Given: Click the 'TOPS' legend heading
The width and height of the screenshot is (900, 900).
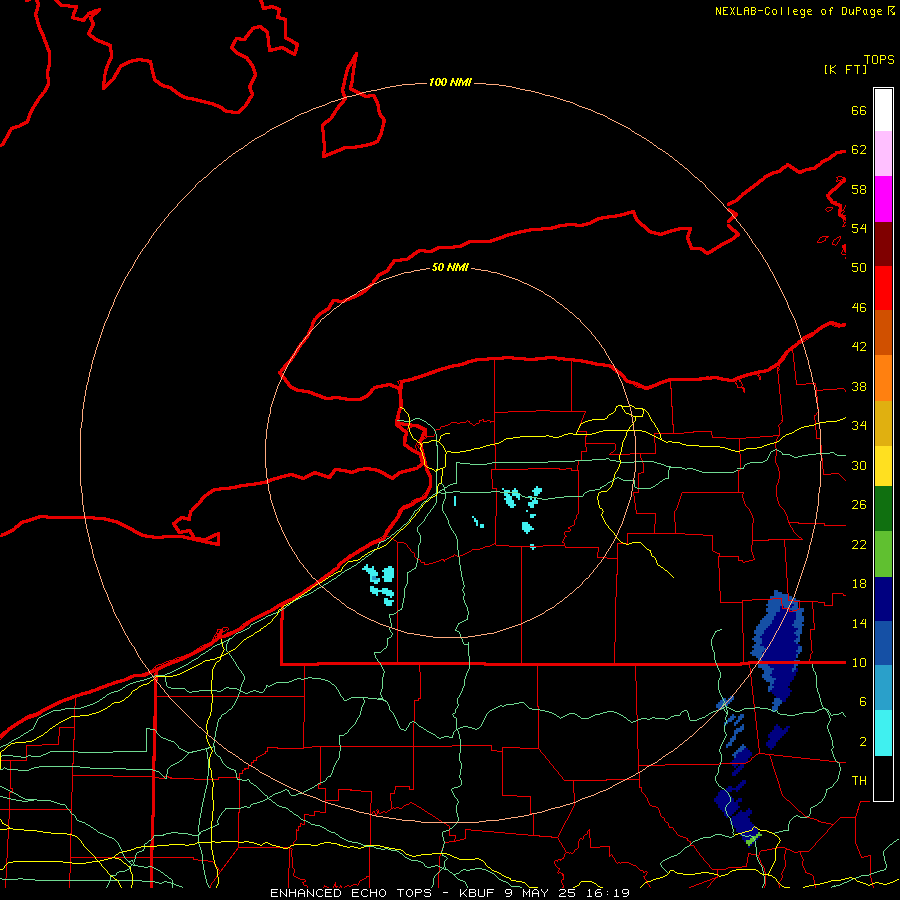Looking at the screenshot, I should [x=879, y=60].
